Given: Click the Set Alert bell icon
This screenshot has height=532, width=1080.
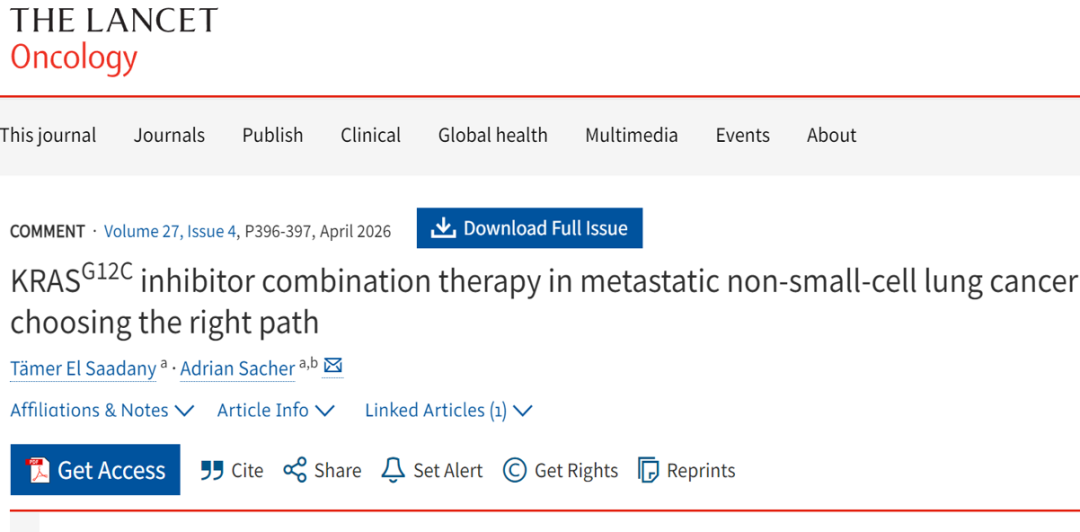Looking at the screenshot, I should 393,470.
